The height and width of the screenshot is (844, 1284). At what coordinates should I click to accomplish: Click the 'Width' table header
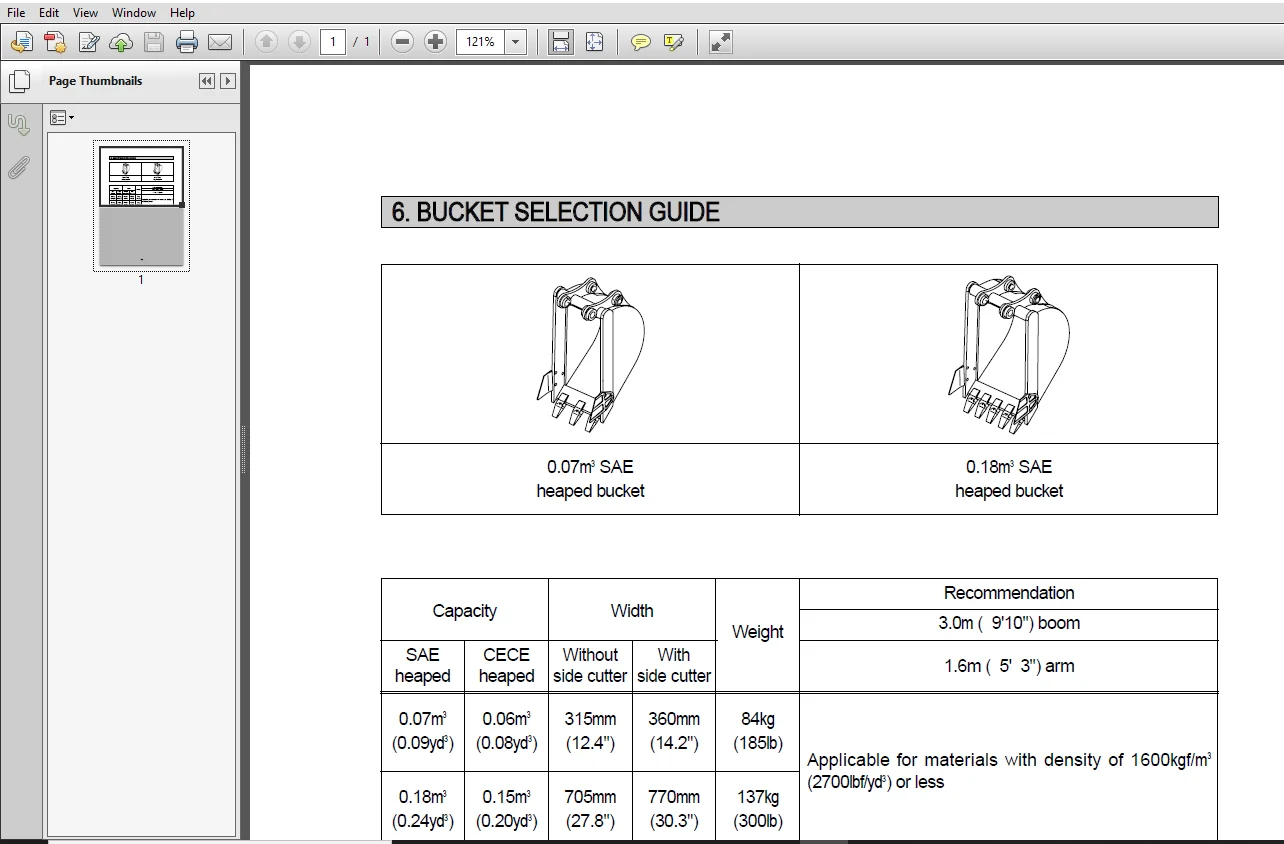632,610
